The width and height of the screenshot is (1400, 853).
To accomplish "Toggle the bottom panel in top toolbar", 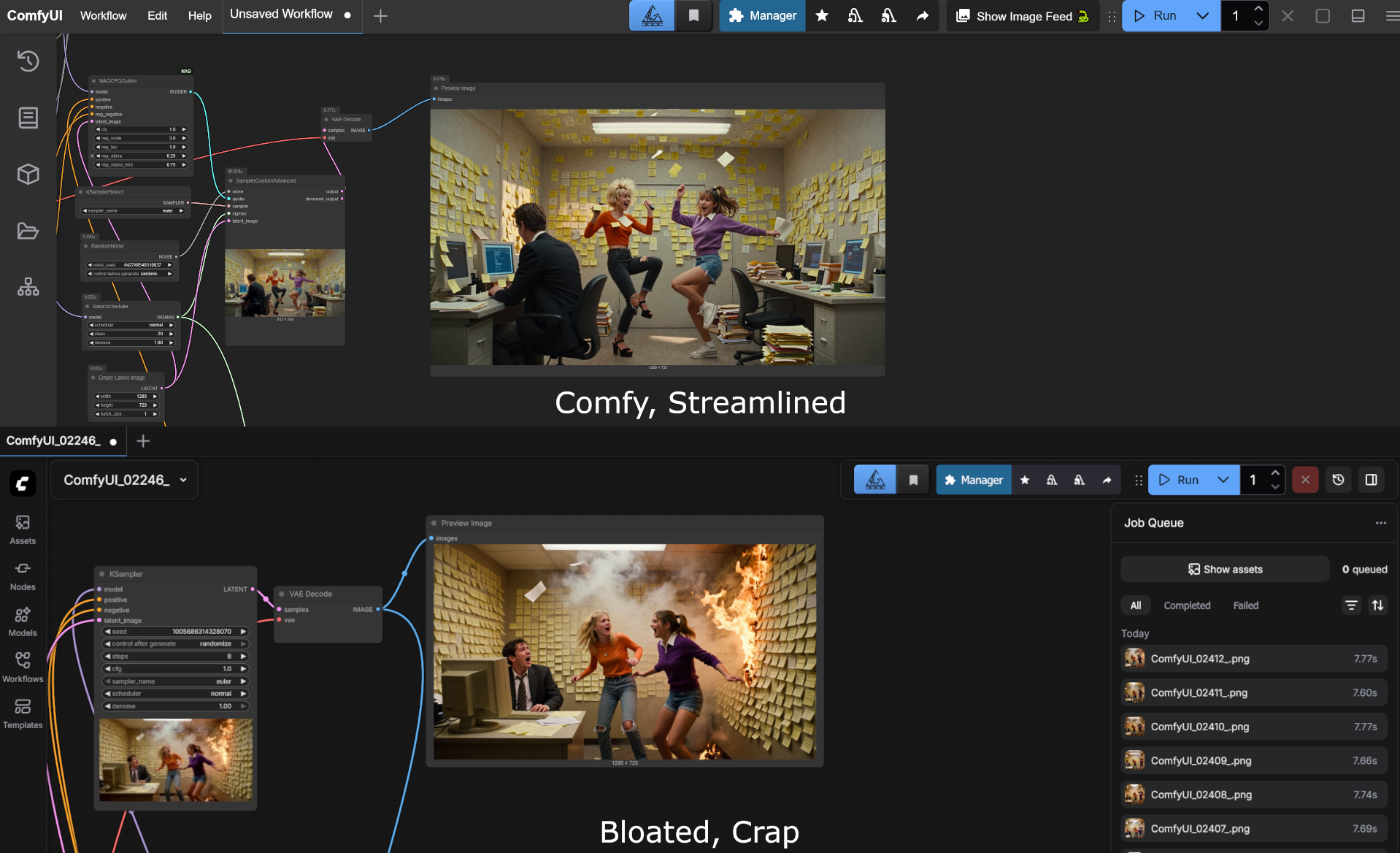I will click(1358, 16).
